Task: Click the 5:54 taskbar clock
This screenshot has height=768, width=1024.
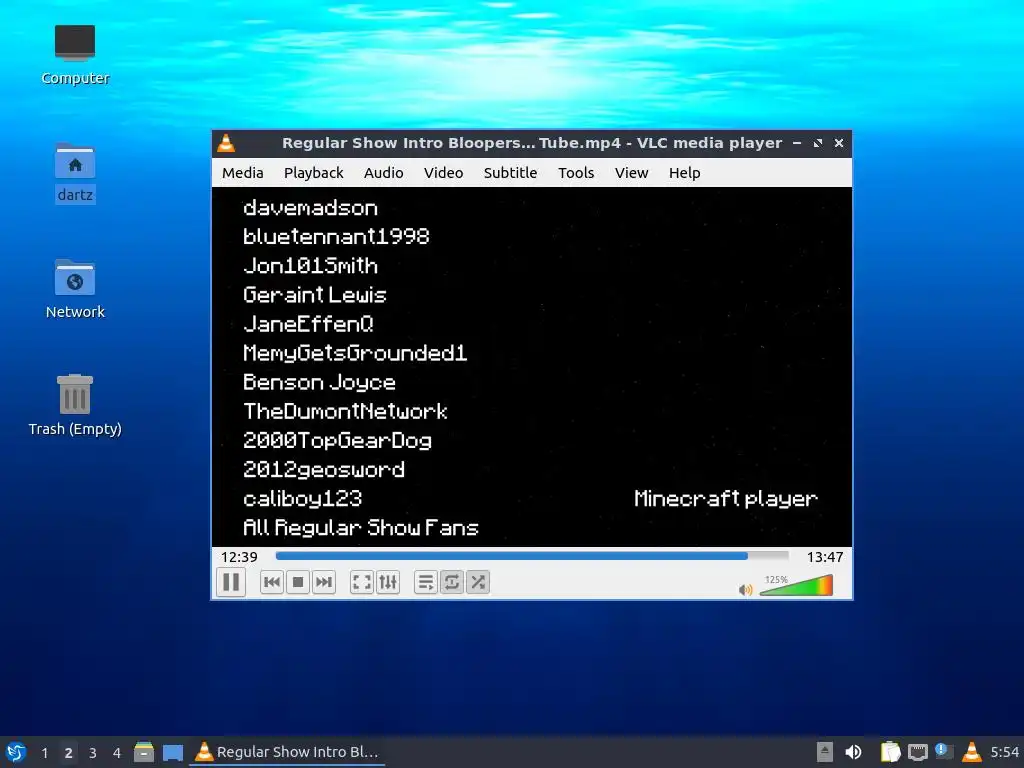Action: tap(1004, 752)
